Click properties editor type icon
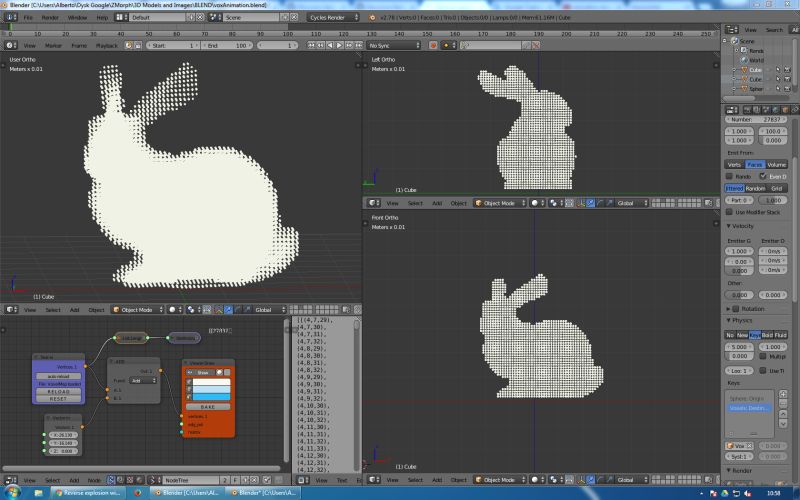Screen dimensions: 800x500 (732, 110)
